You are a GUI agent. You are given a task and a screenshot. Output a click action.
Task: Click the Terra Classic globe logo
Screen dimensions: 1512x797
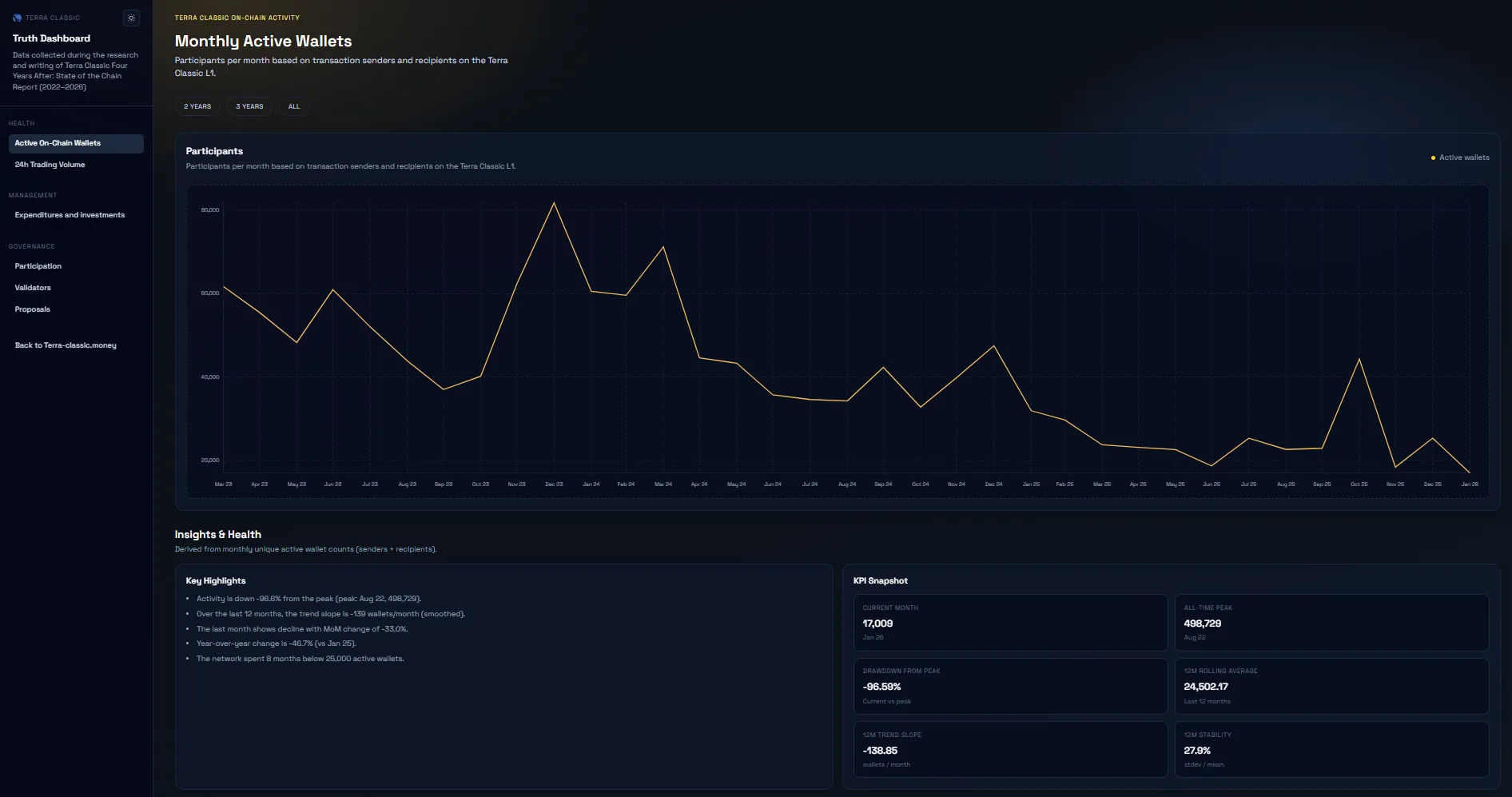point(17,18)
